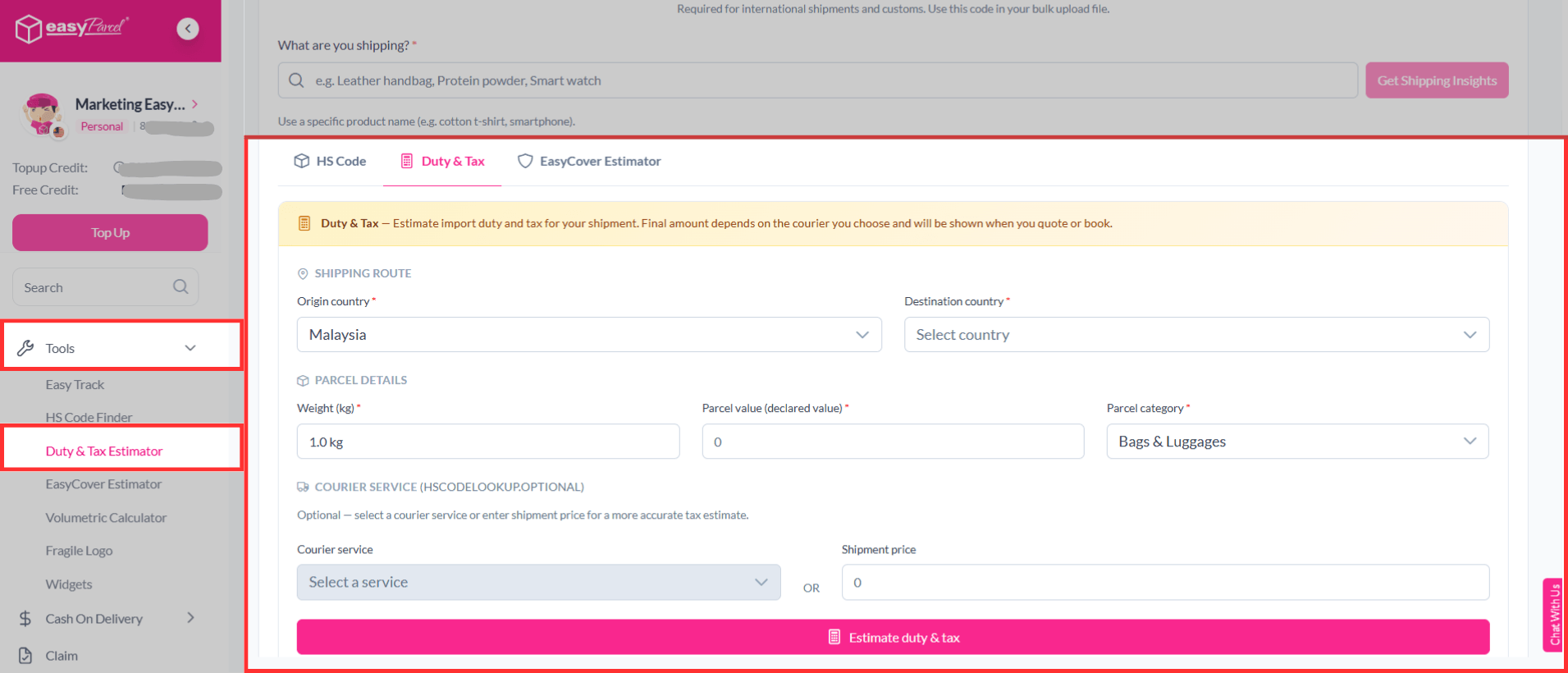This screenshot has height=673, width=1568.
Task: Focus the 'What are you shipping?' field
Action: pyautogui.click(x=817, y=80)
